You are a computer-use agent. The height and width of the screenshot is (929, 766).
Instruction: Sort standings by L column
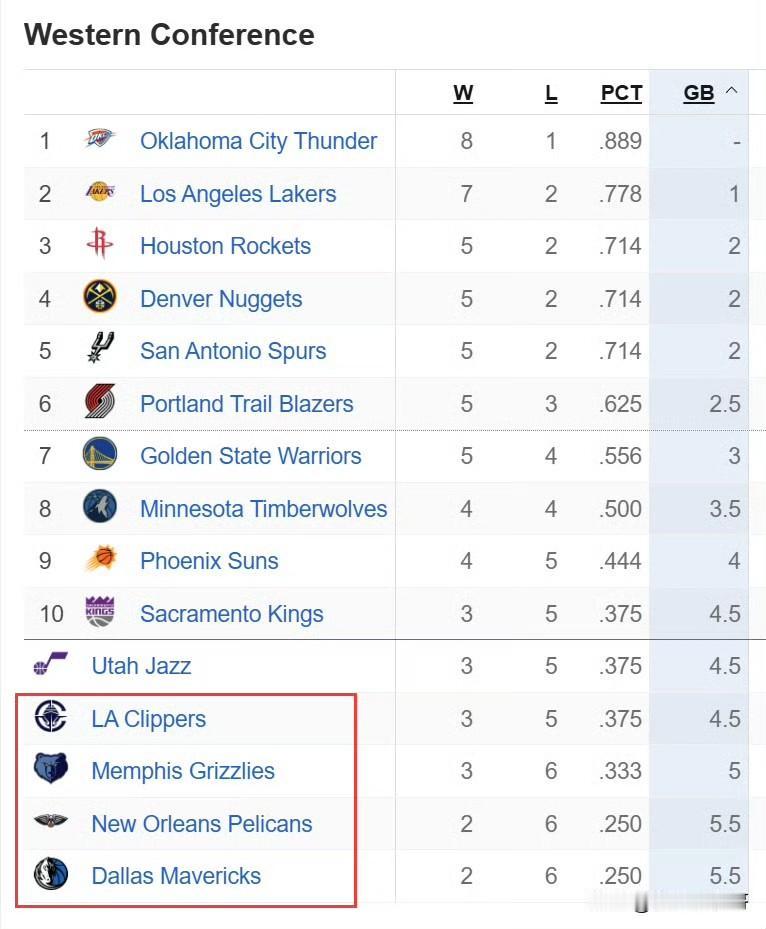551,94
